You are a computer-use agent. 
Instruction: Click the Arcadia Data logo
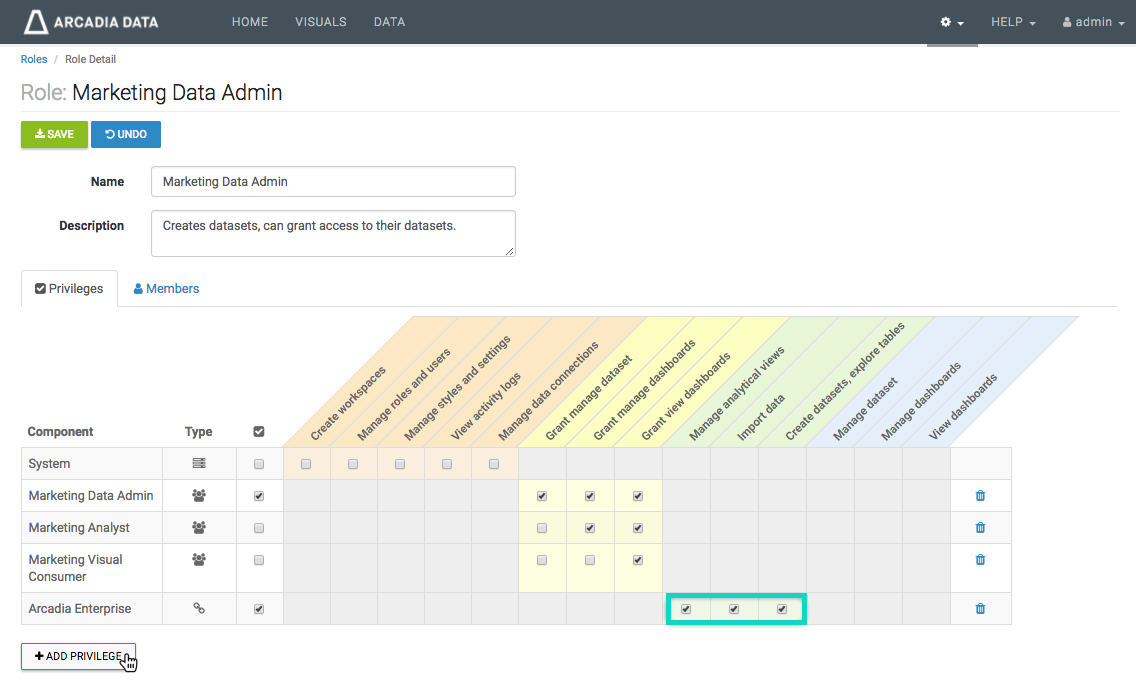[x=91, y=22]
